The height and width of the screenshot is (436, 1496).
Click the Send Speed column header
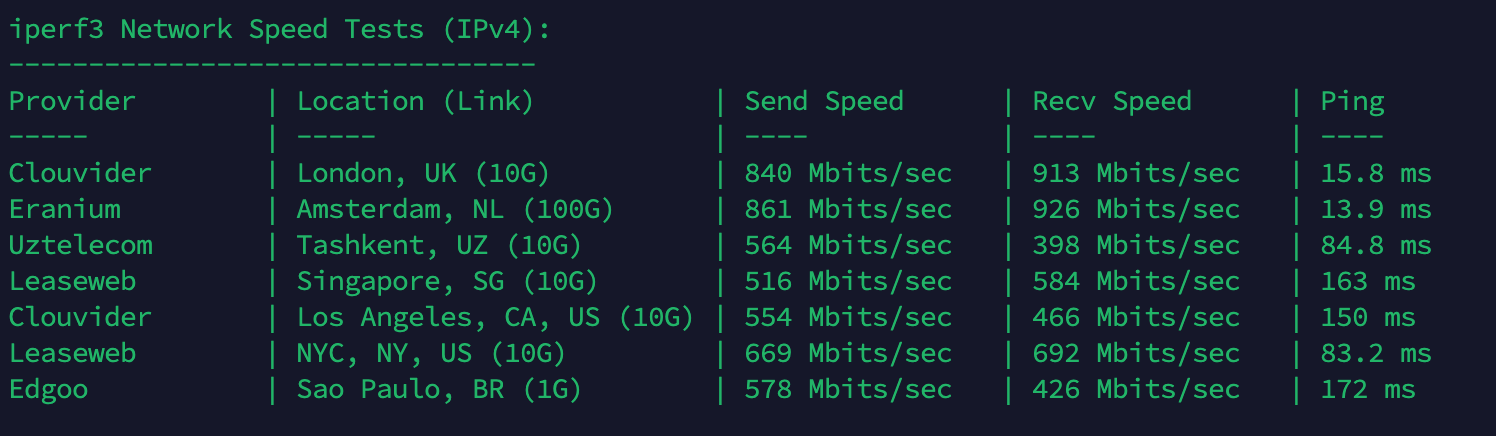point(823,101)
